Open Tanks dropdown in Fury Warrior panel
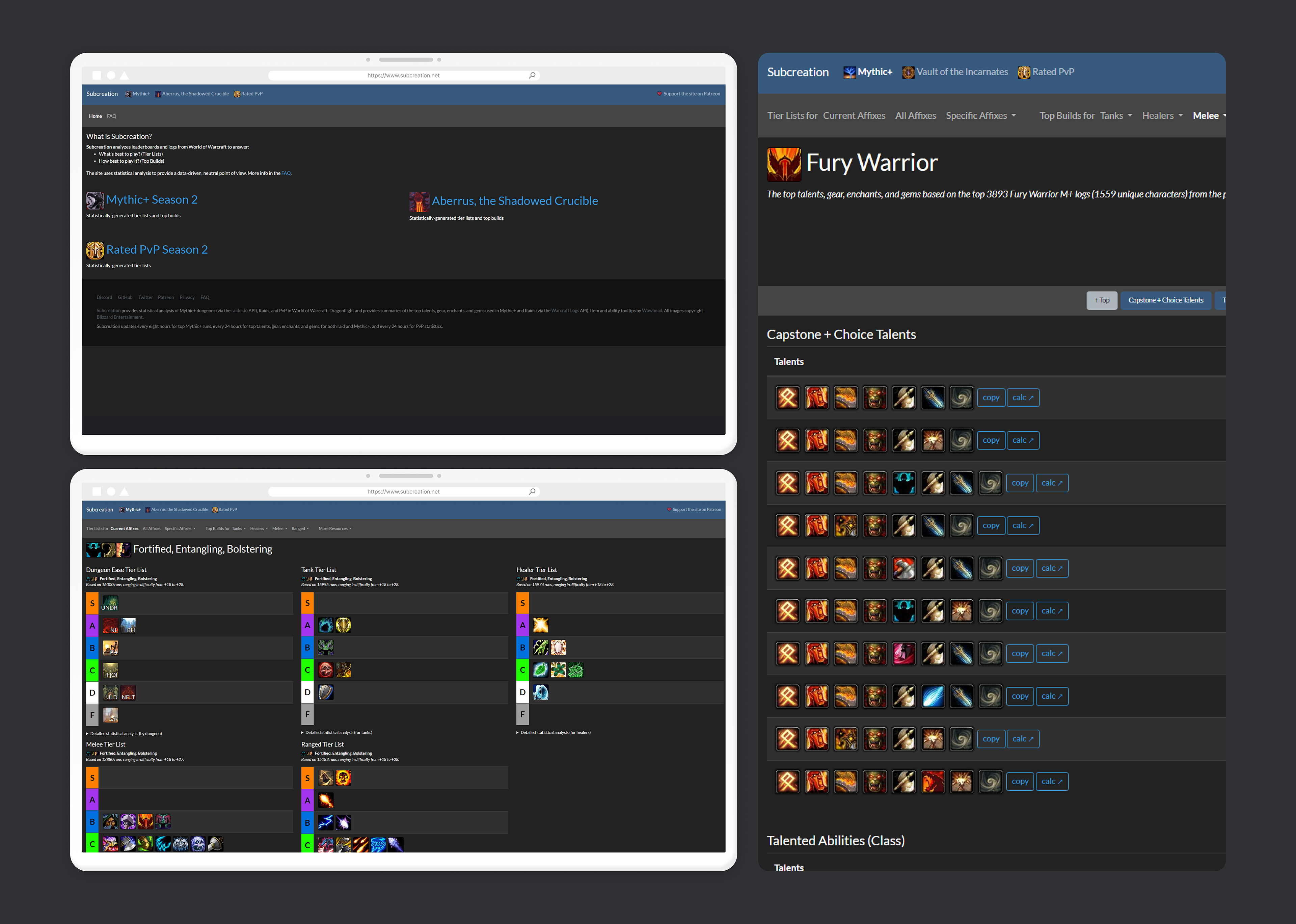The width and height of the screenshot is (1296, 924). pos(1116,115)
